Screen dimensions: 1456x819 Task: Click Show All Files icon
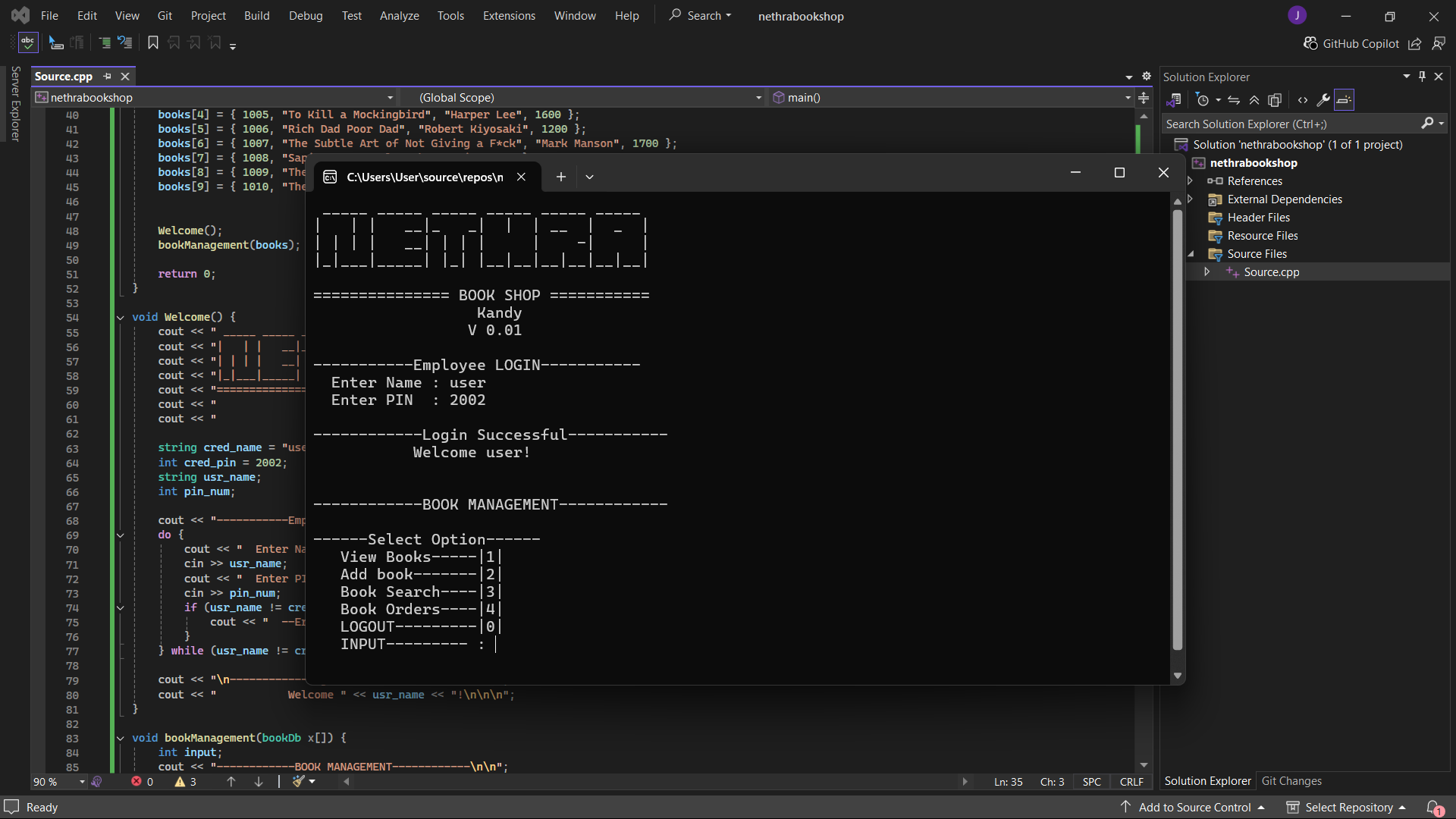click(x=1275, y=100)
